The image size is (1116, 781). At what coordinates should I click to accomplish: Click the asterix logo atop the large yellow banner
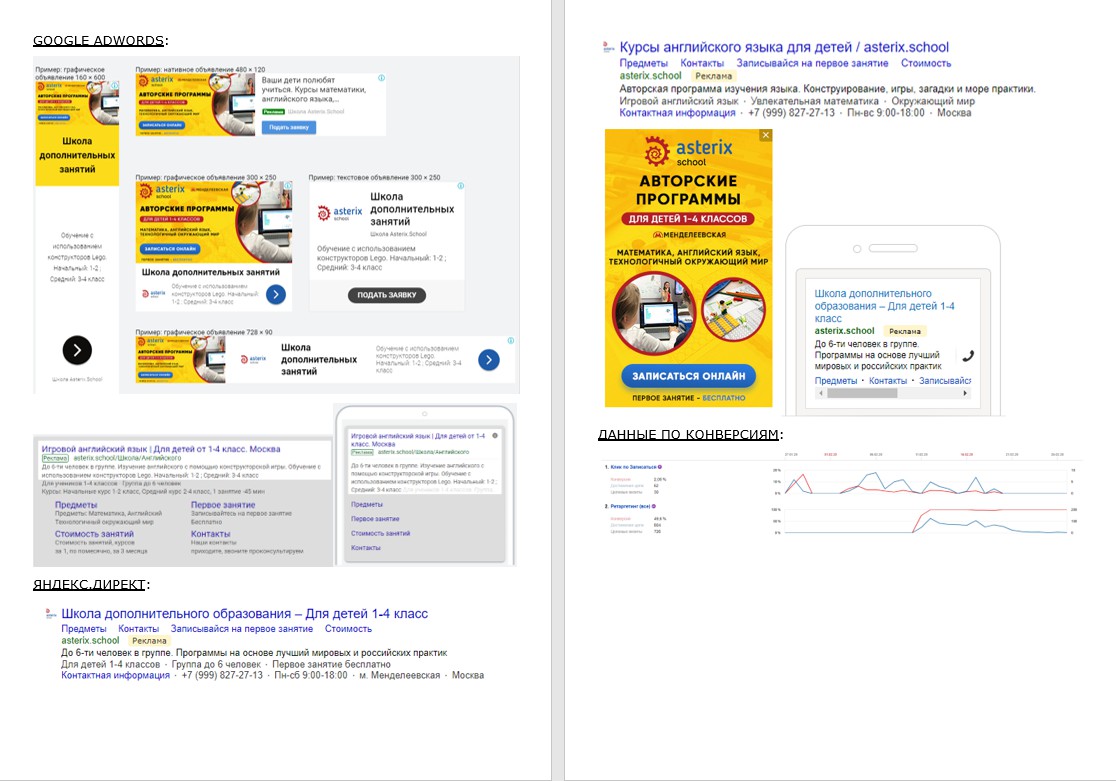click(x=688, y=151)
